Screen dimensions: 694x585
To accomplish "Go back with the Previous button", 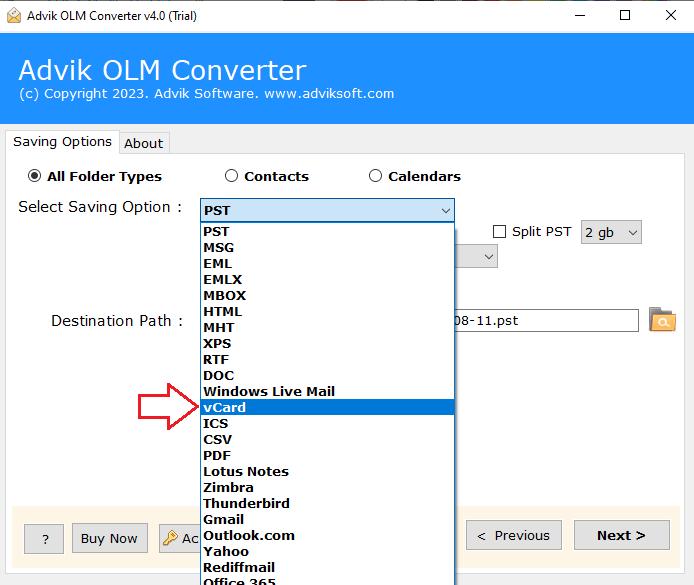I will [513, 535].
